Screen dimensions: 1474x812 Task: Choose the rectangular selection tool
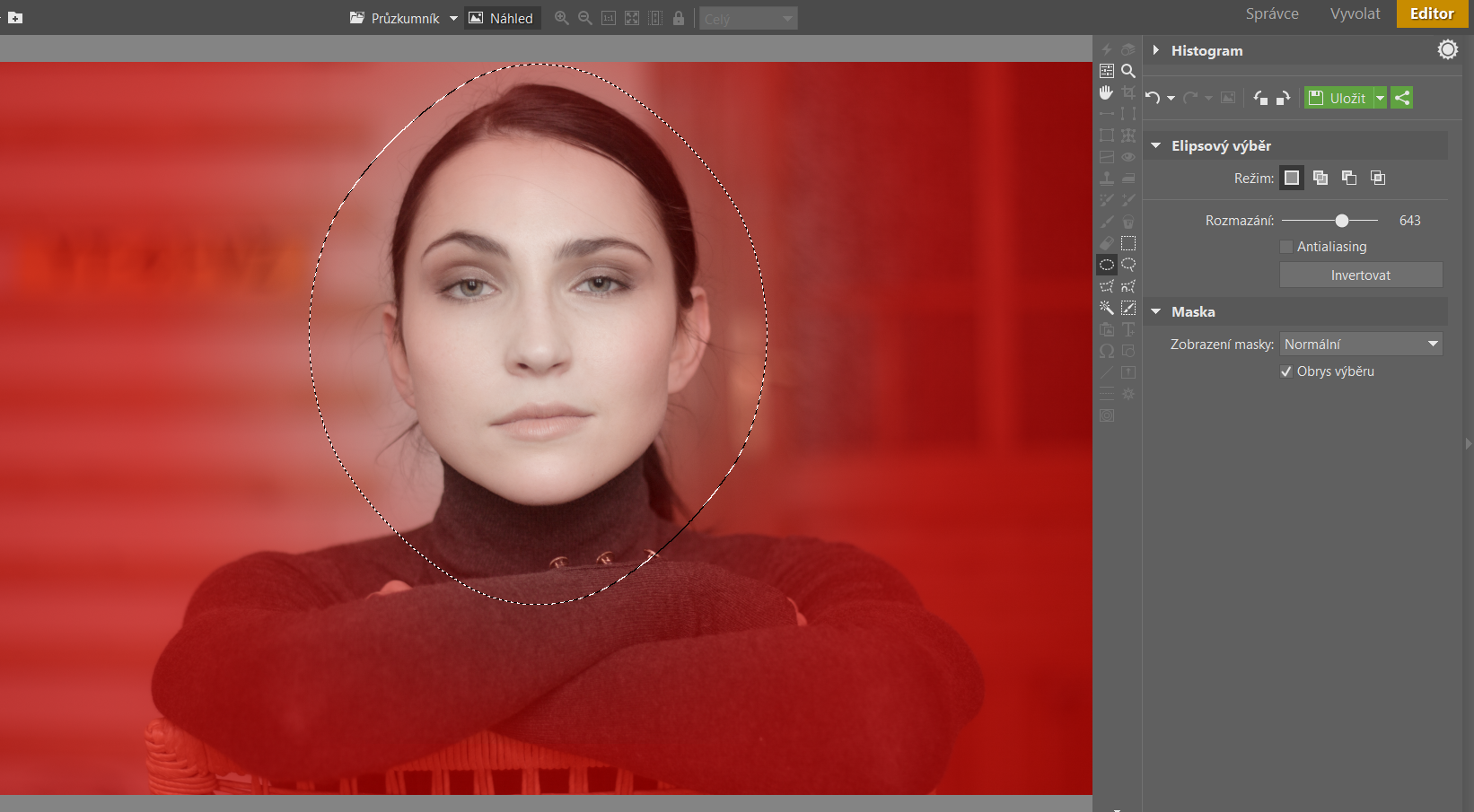(x=1128, y=243)
